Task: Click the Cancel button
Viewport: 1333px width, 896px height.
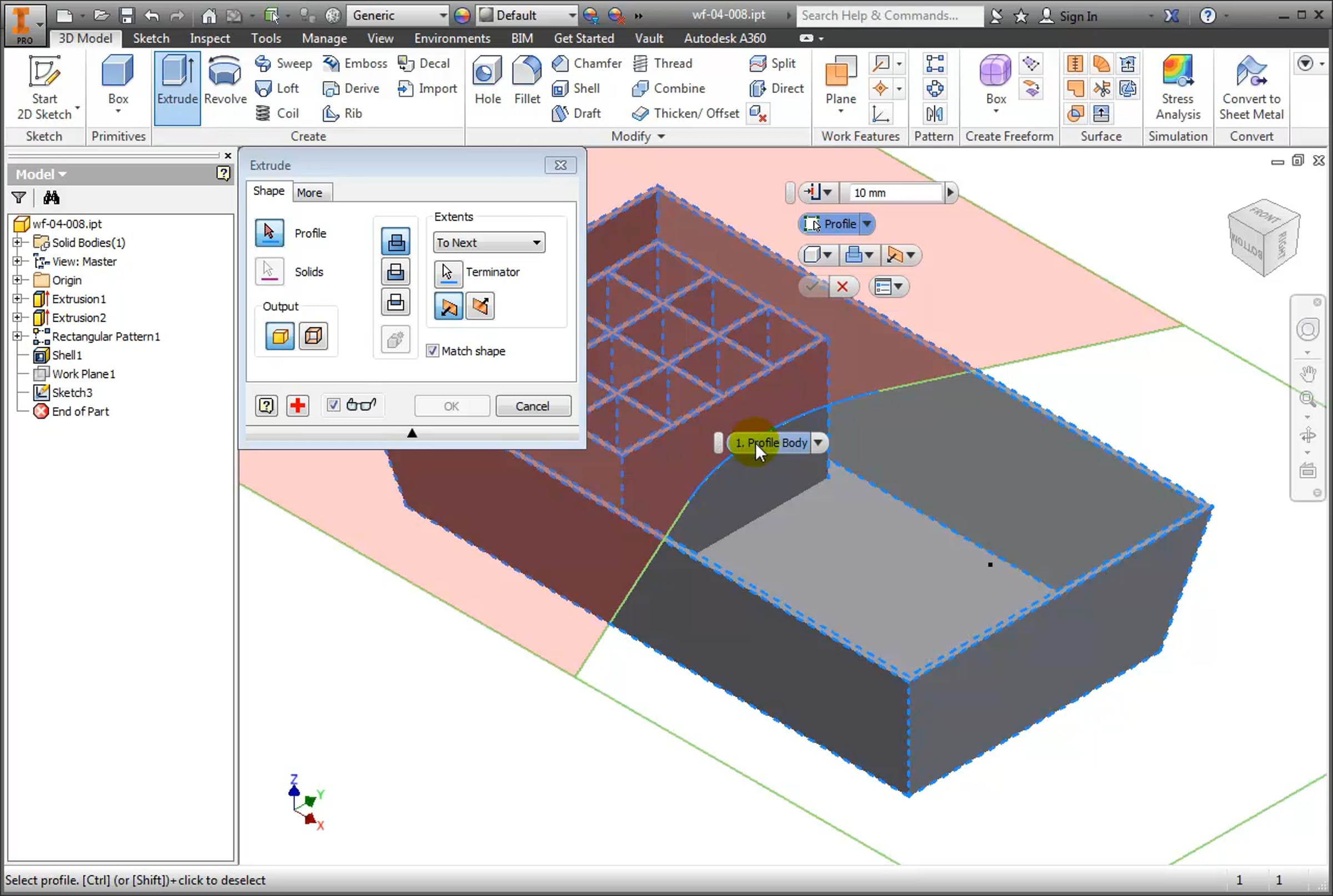Action: coord(532,406)
